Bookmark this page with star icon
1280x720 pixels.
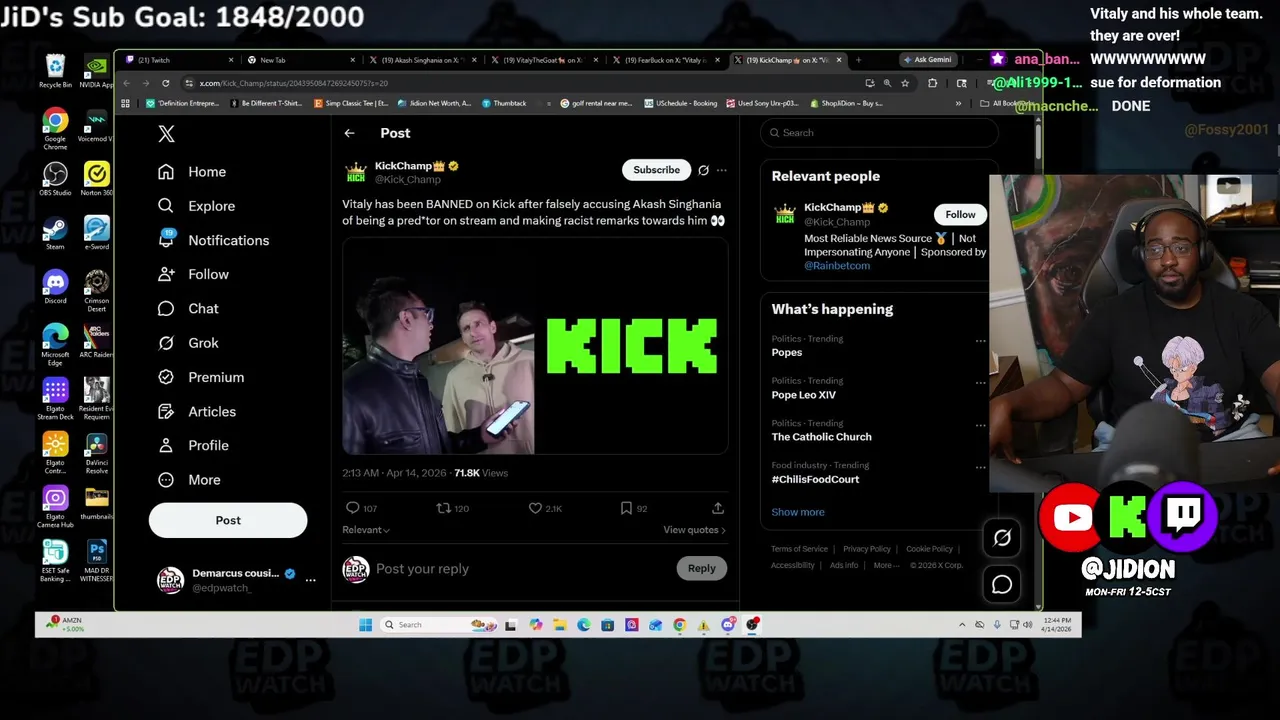point(905,83)
